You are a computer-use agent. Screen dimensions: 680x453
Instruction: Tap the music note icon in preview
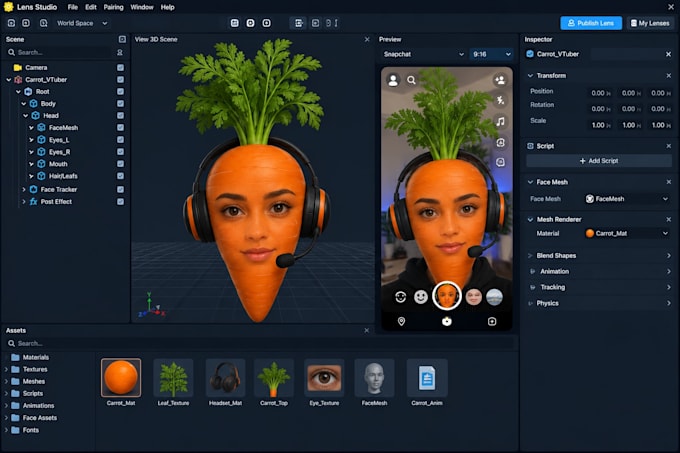(x=500, y=121)
